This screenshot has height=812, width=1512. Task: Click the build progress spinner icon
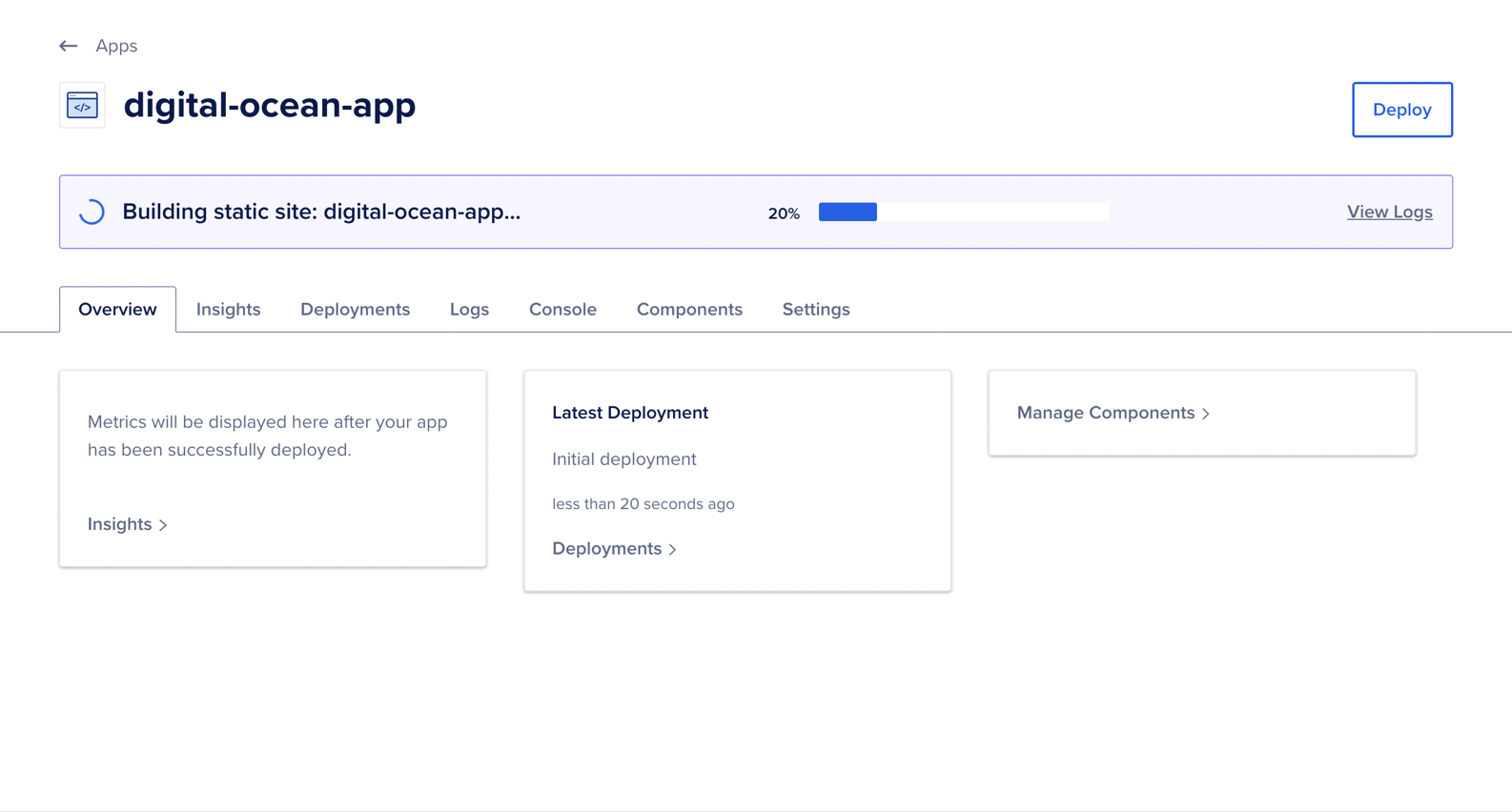click(92, 212)
